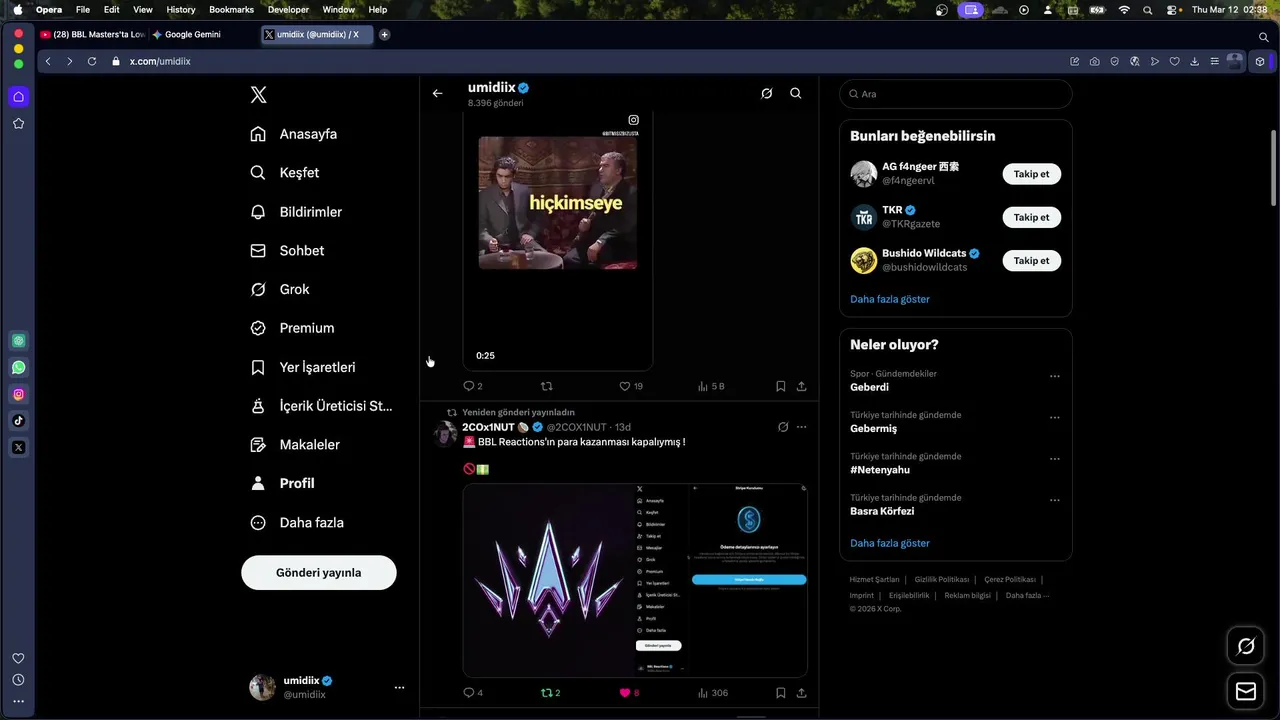Click Grok icon in umidiix profile header
The height and width of the screenshot is (720, 1280).
pos(767,93)
